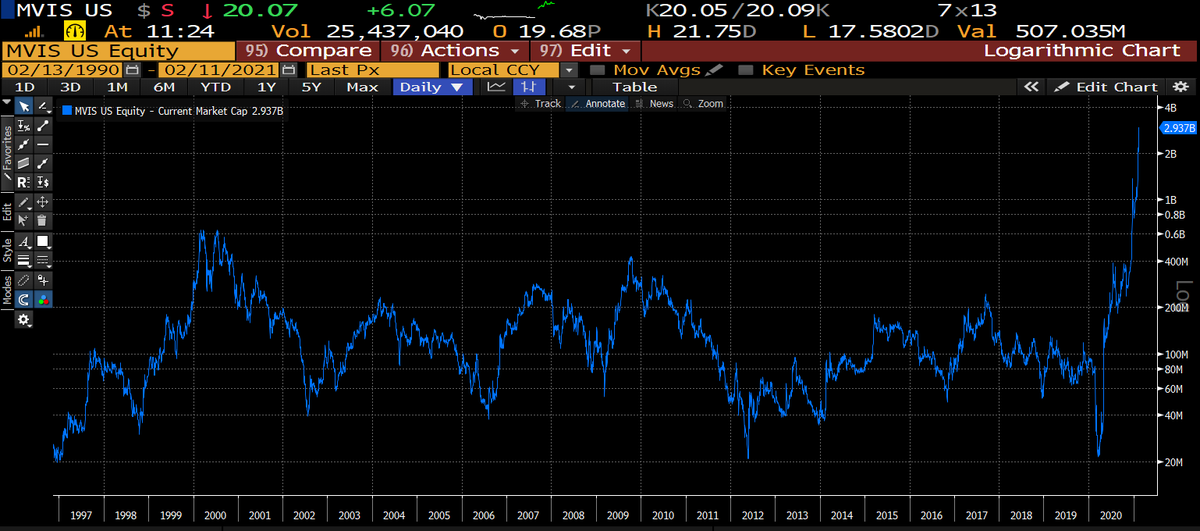Select the arrow pointer tool
Screen dimensions: 1200x531
click(23, 105)
